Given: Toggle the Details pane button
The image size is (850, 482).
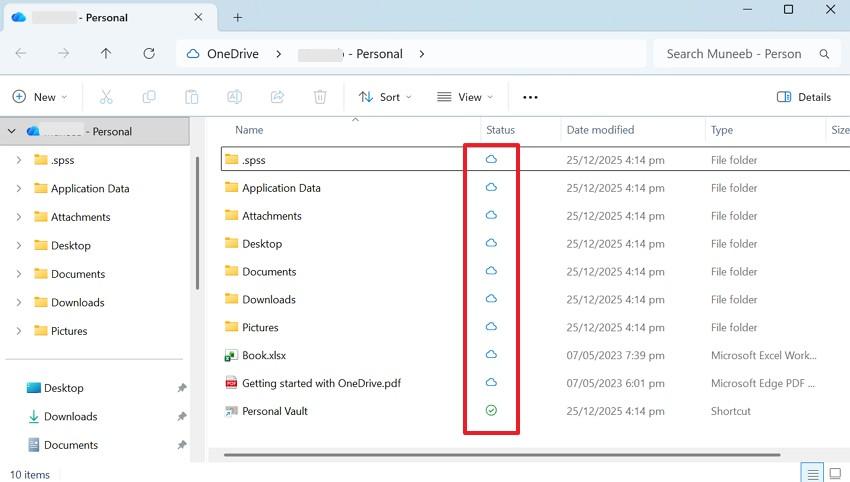Looking at the screenshot, I should click(x=803, y=97).
